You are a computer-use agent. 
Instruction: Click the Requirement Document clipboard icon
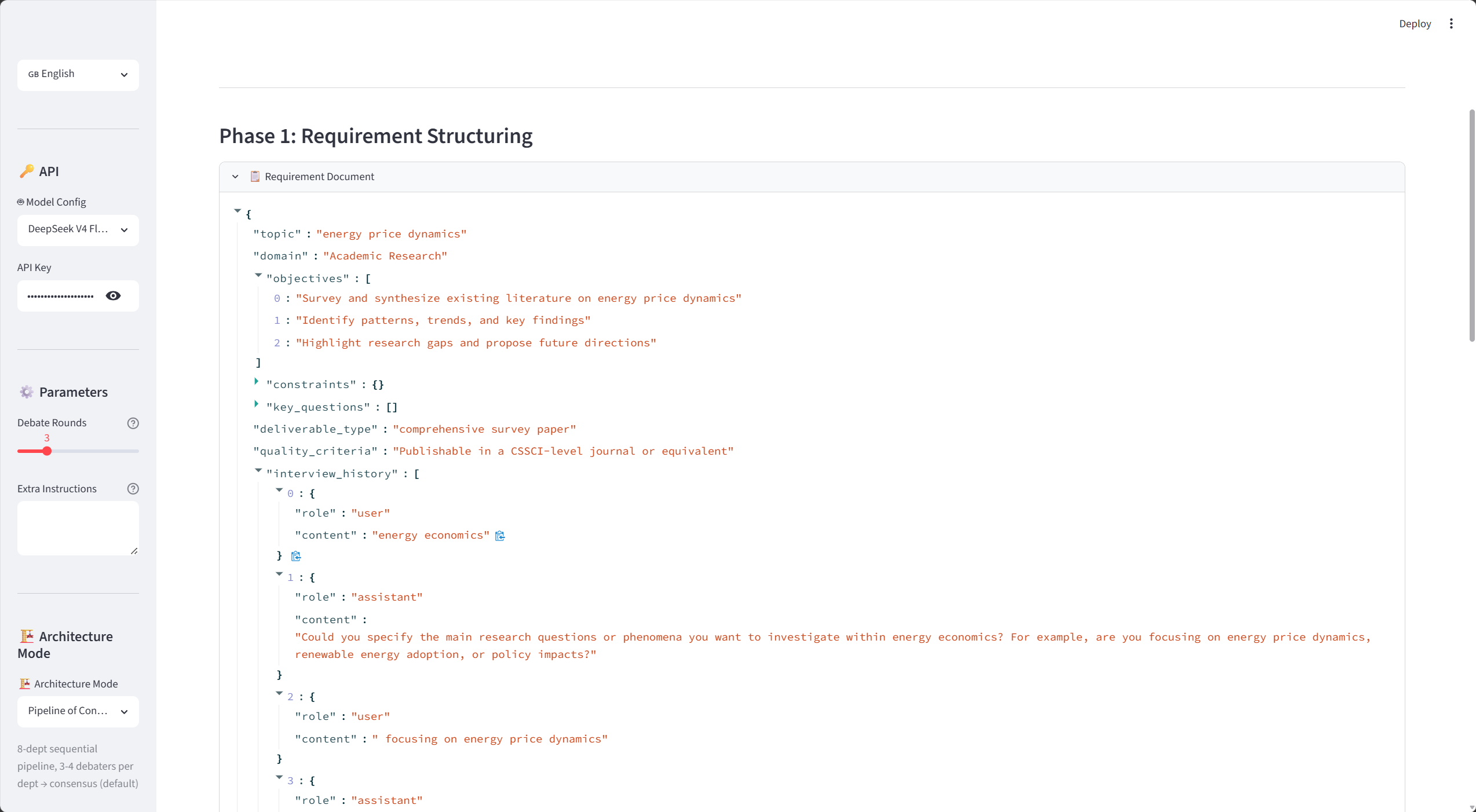click(255, 177)
